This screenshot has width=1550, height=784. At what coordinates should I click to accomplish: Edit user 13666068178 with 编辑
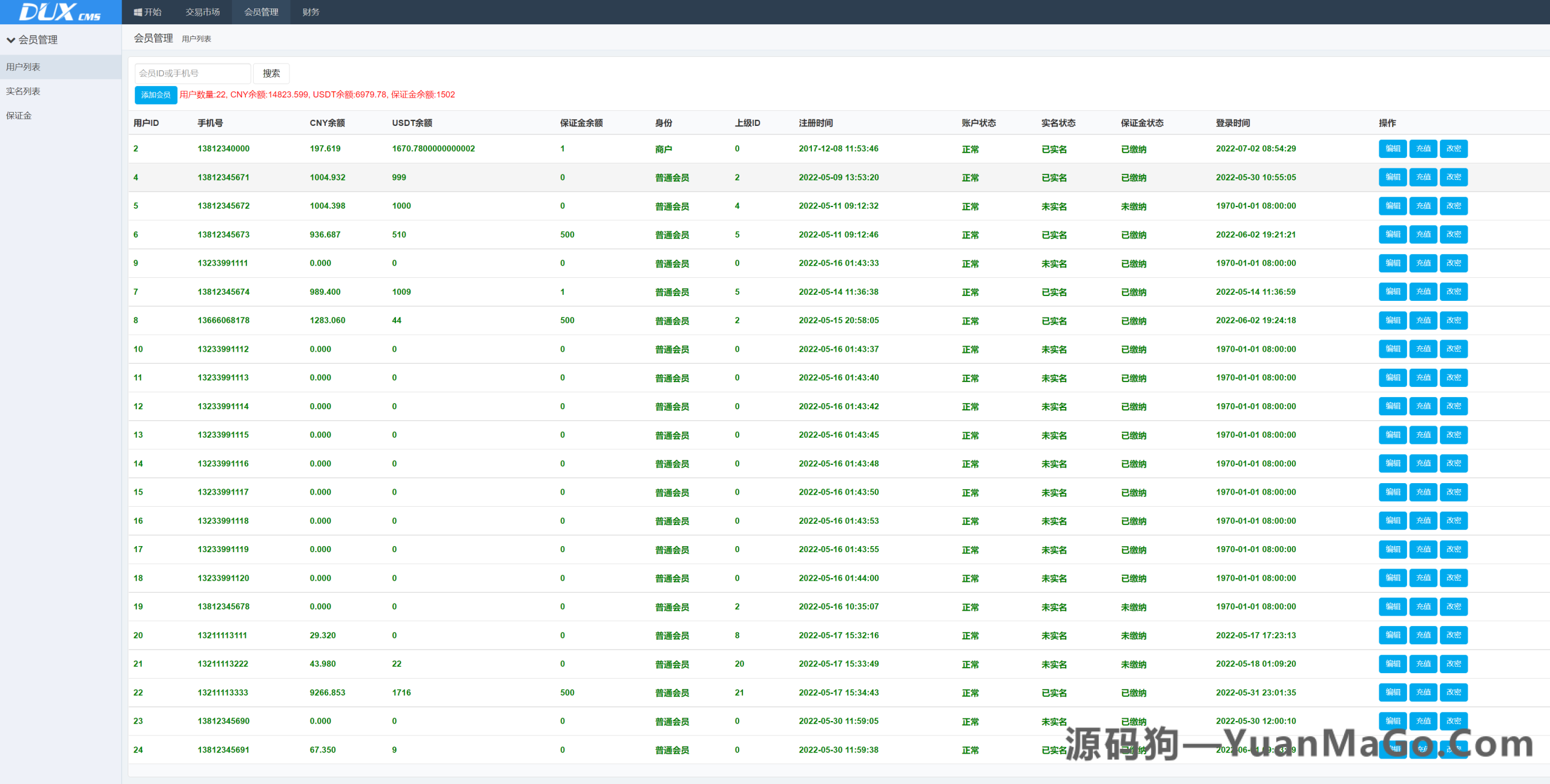point(1393,320)
